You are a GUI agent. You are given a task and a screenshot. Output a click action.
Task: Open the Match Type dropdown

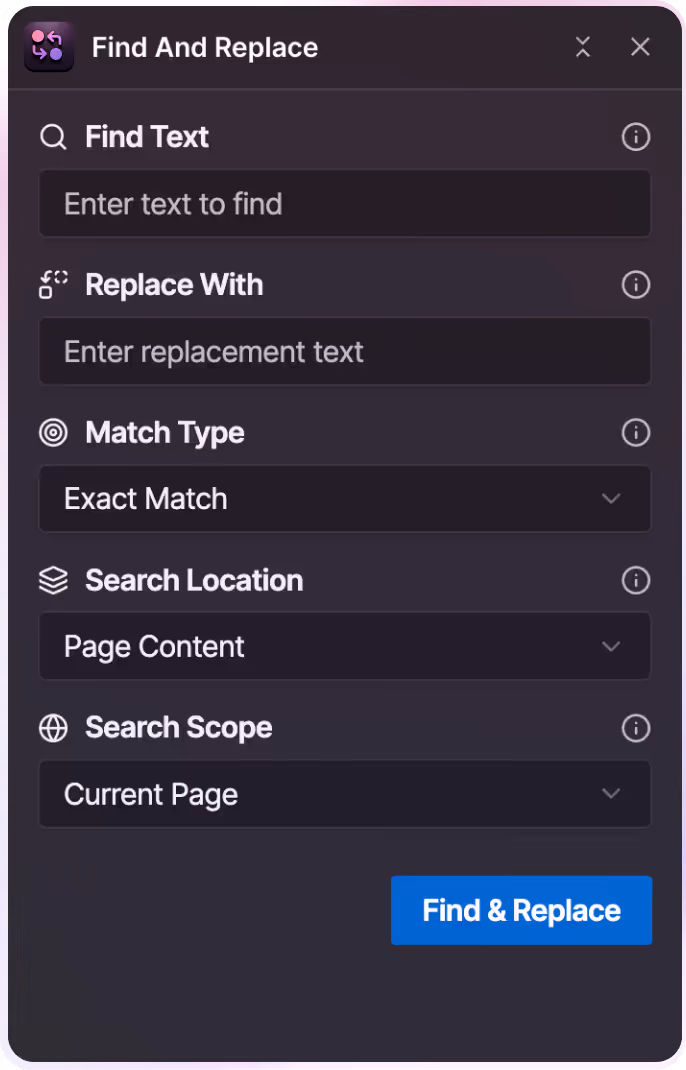(611, 499)
